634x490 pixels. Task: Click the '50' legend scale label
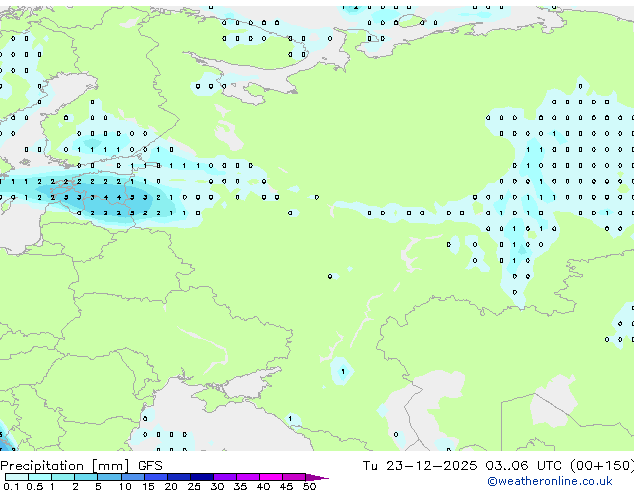click(309, 486)
